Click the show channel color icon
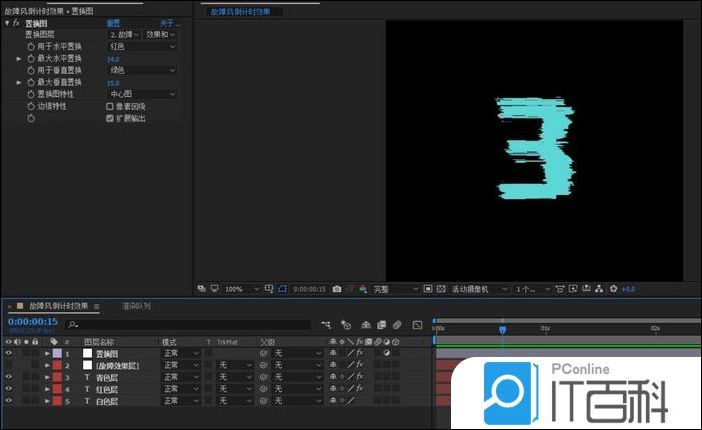 (x=363, y=289)
